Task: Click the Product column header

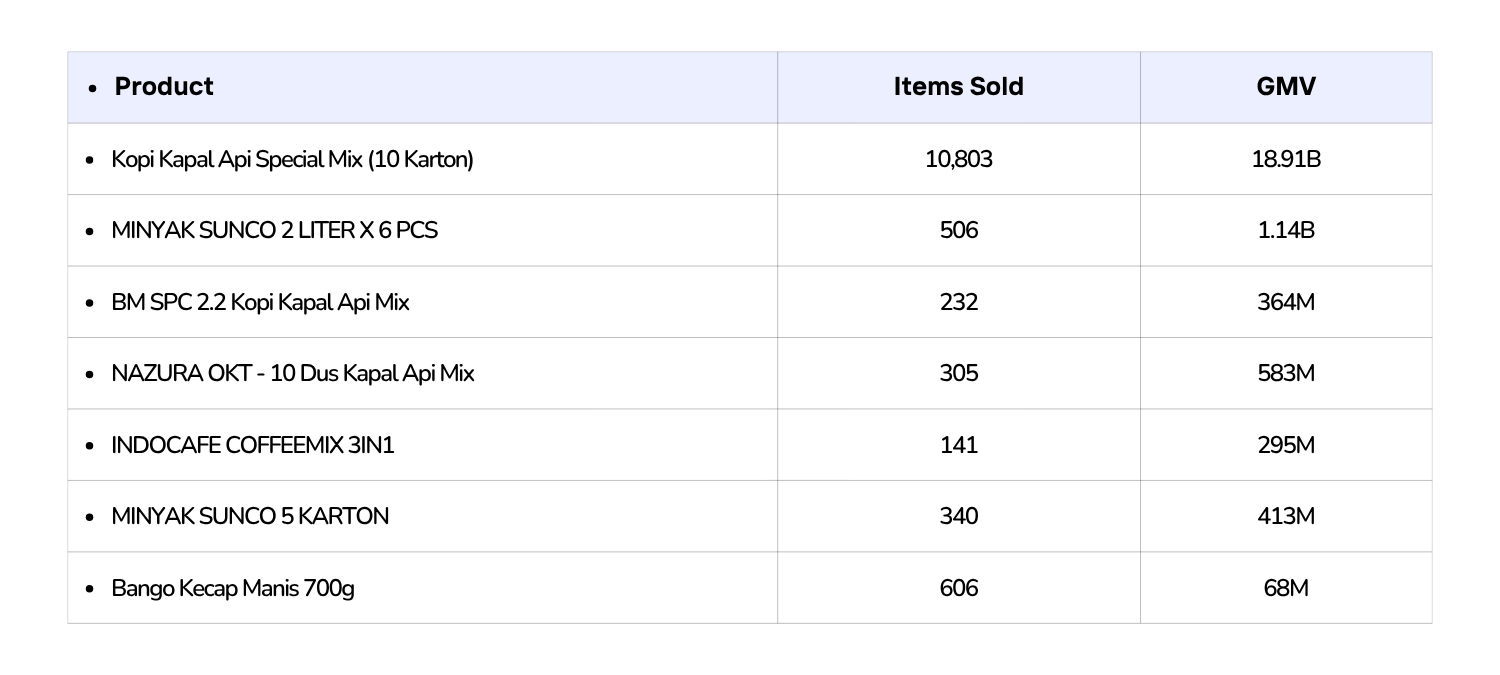Action: 164,87
